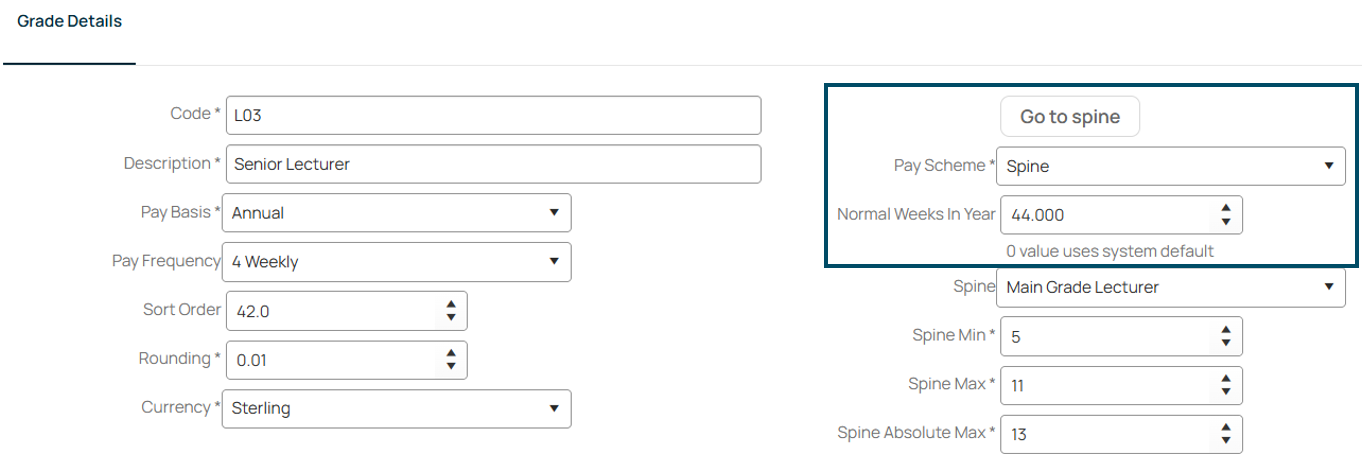The height and width of the screenshot is (462, 1367).
Task: Open the Pay Scheme dropdown
Action: click(x=1171, y=166)
